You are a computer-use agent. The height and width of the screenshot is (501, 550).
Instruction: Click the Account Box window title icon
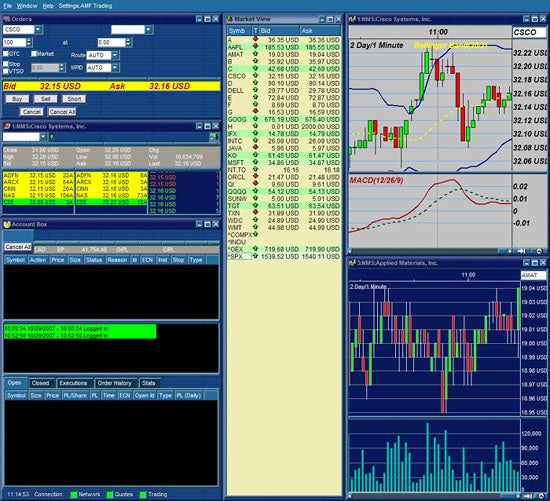point(7,224)
